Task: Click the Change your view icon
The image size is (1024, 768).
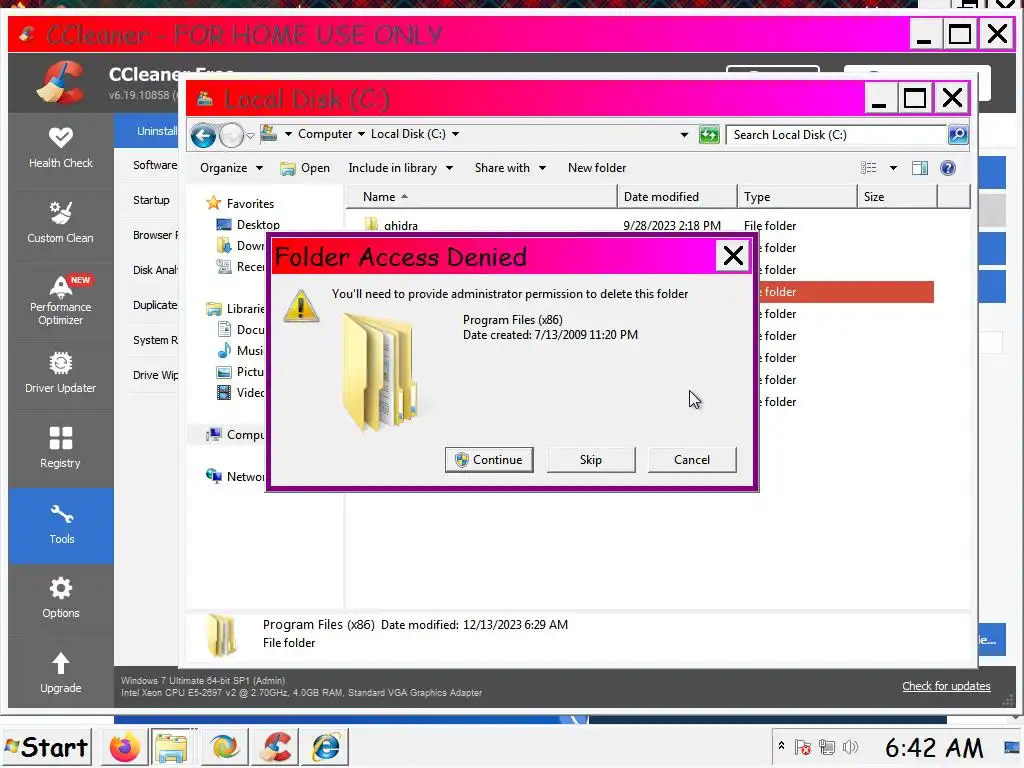Action: click(x=868, y=168)
